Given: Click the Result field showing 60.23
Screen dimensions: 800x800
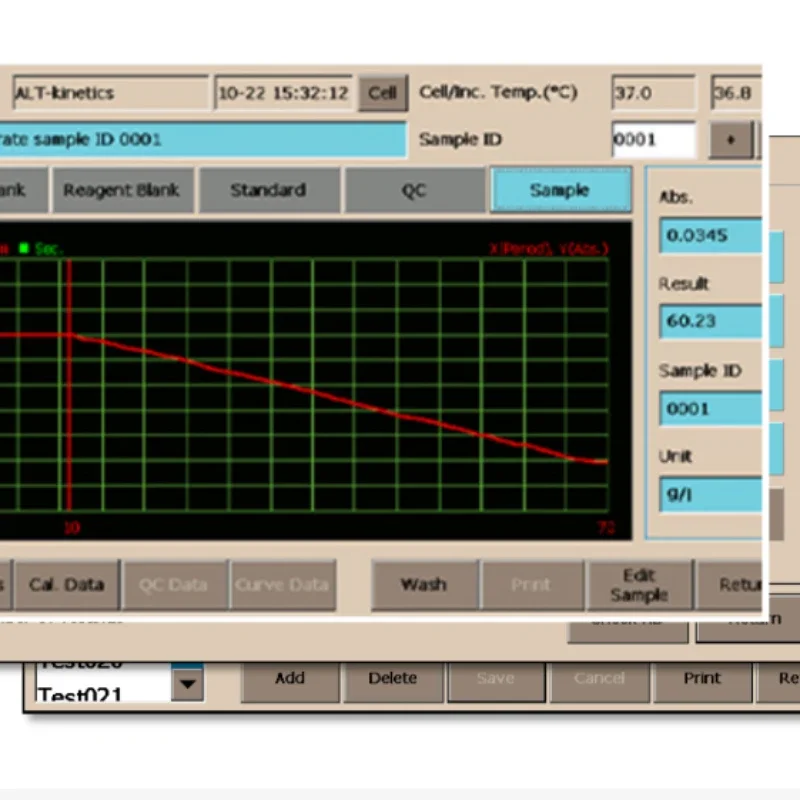Looking at the screenshot, I should point(710,322).
